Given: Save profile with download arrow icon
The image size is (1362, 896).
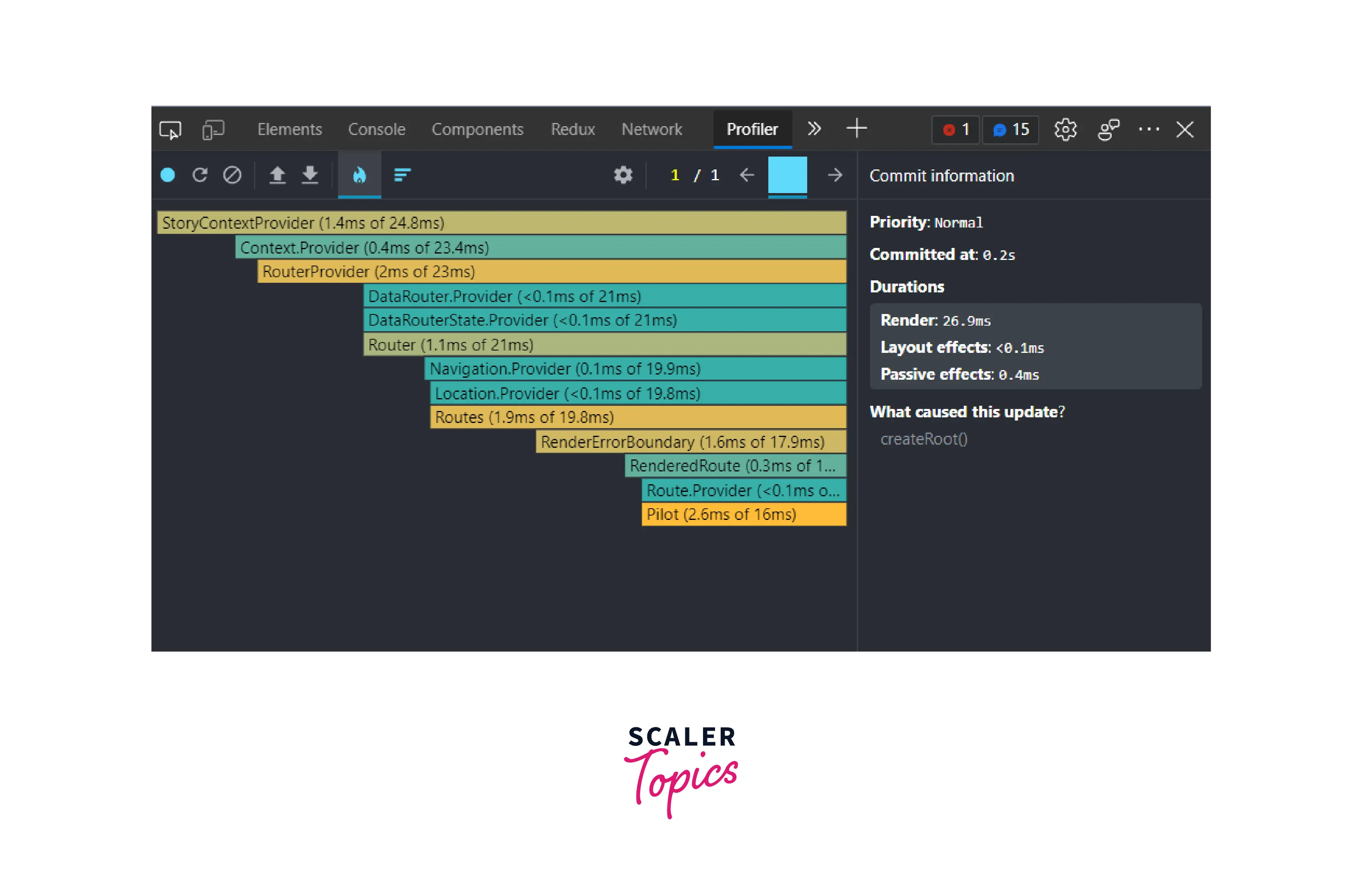Looking at the screenshot, I should coord(310,175).
